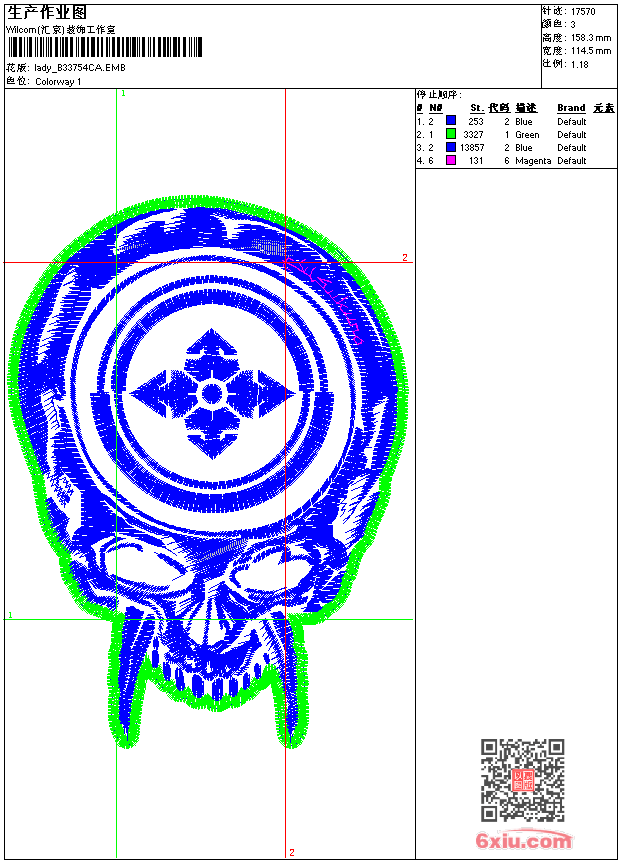This screenshot has height=860, width=620.
Task: Click the green swatch in the 3327-stitch row
Action: (451, 134)
